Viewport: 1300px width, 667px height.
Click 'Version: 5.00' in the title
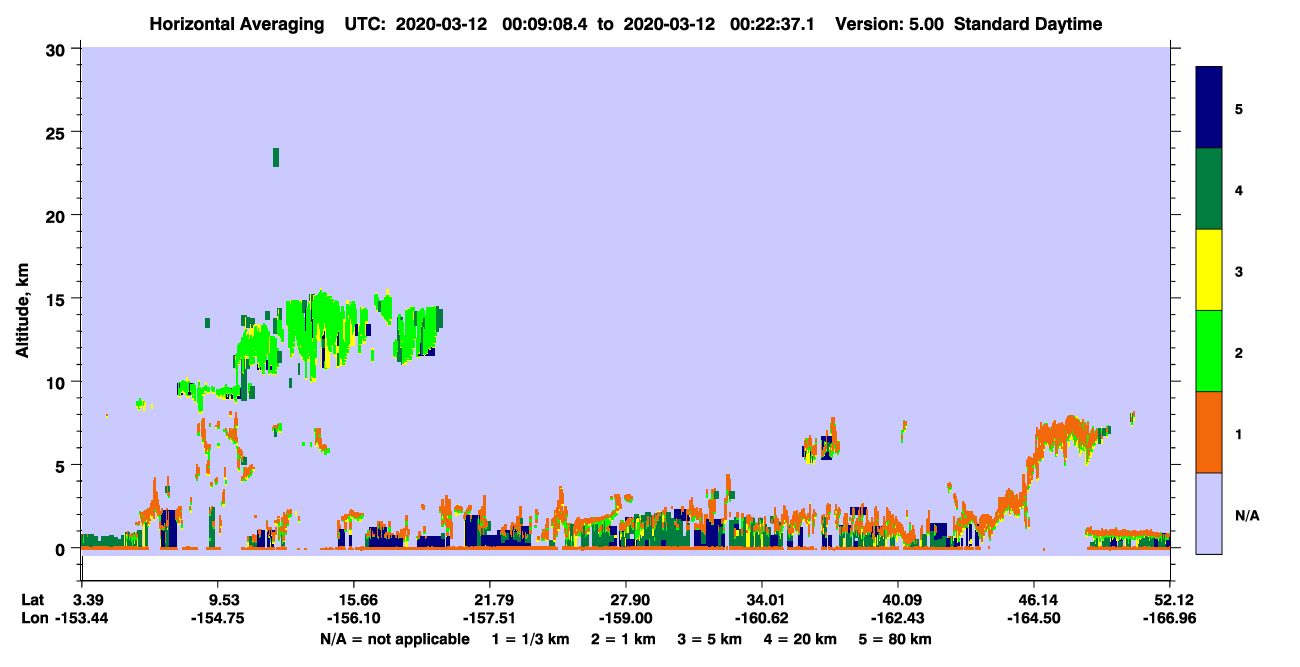coord(889,24)
